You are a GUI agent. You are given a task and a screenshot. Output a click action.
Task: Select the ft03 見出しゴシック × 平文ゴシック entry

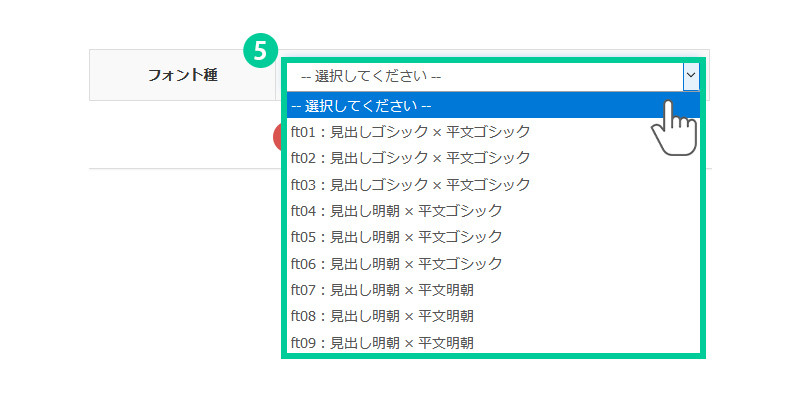[410, 184]
